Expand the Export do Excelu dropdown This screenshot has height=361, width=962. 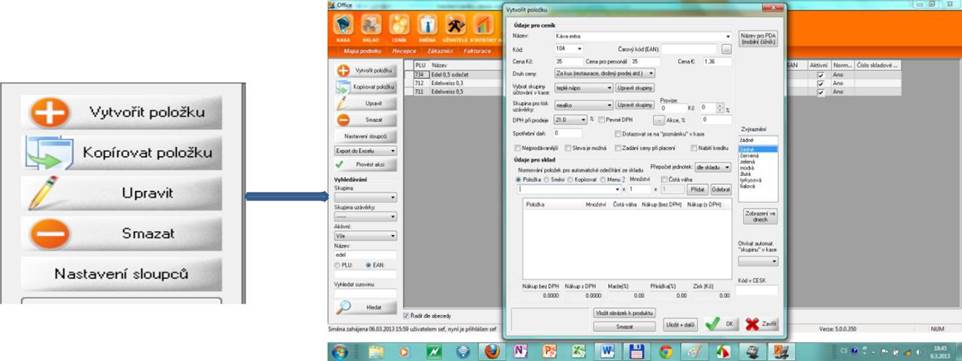364,150
